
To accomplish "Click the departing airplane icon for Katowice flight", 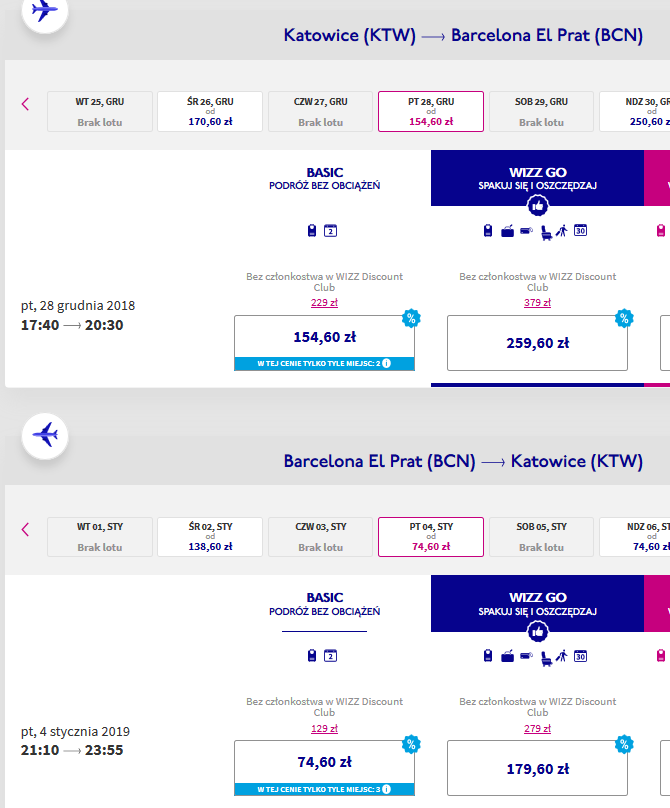I will coord(45,10).
